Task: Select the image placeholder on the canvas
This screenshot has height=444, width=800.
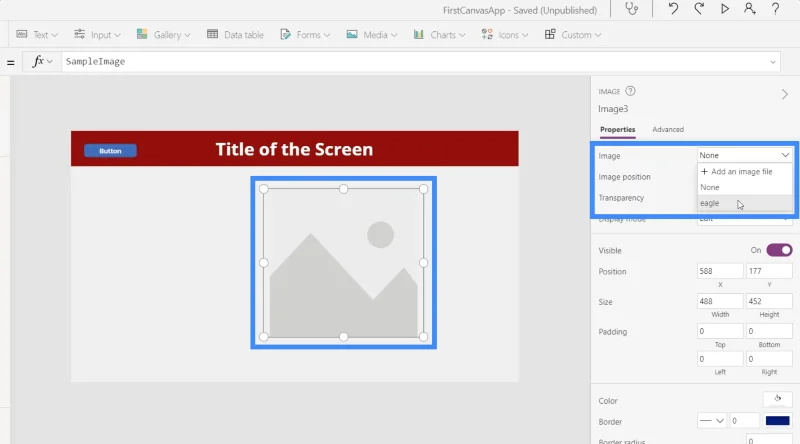Action: coord(343,263)
